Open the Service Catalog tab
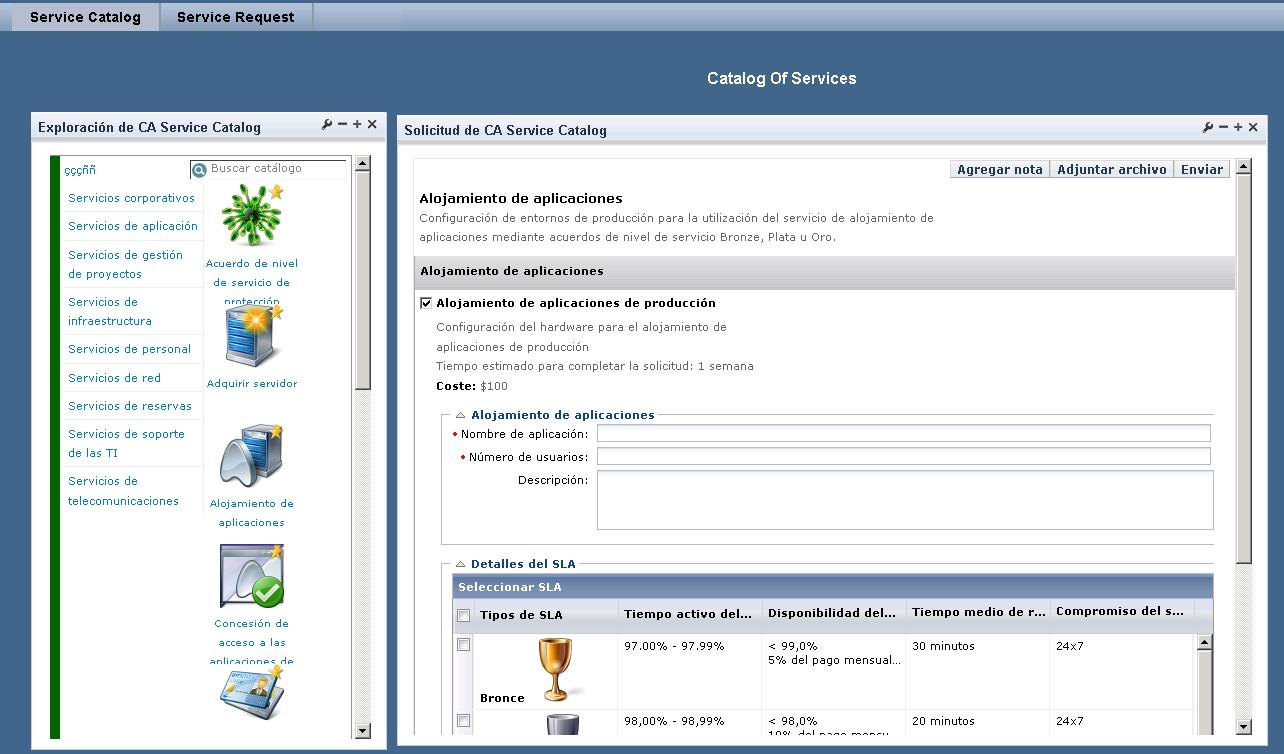The height and width of the screenshot is (754, 1284). pos(85,17)
